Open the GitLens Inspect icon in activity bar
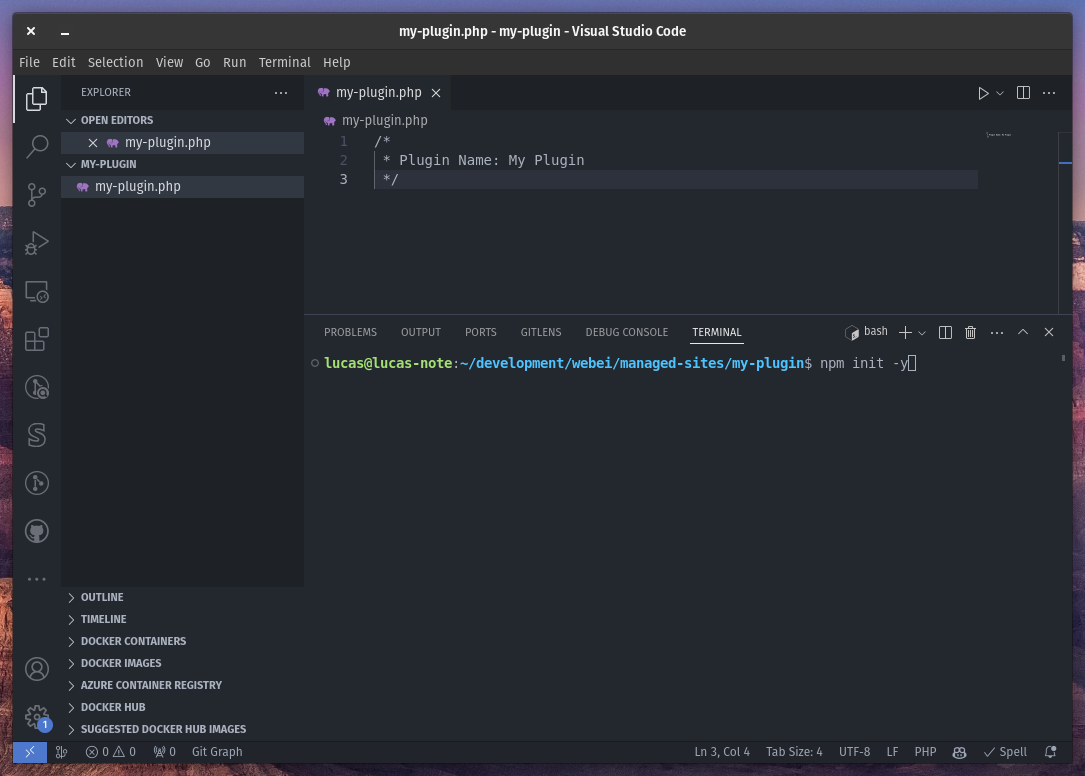This screenshot has height=776, width=1085. pyautogui.click(x=37, y=387)
